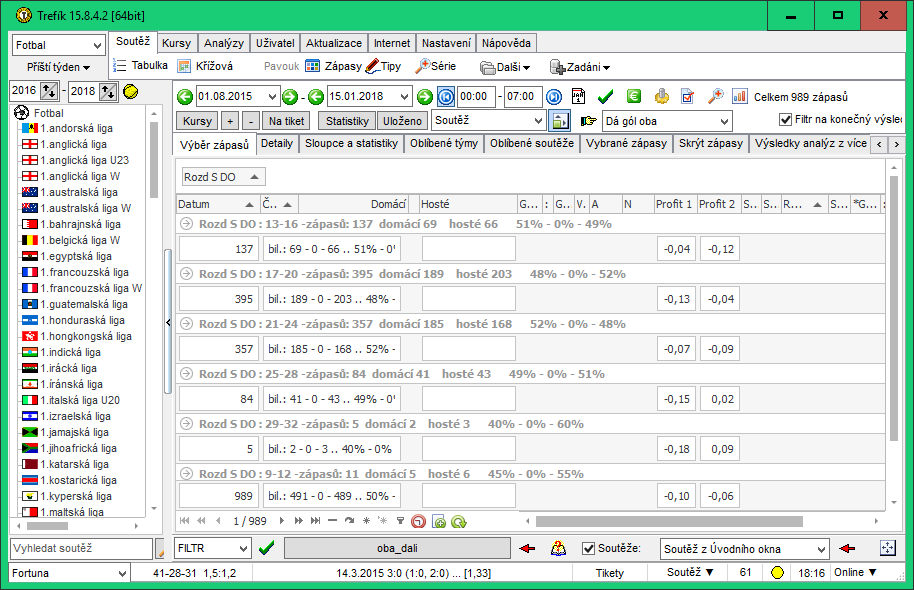Move the end date 15.01.2018 forward

pos(425,97)
